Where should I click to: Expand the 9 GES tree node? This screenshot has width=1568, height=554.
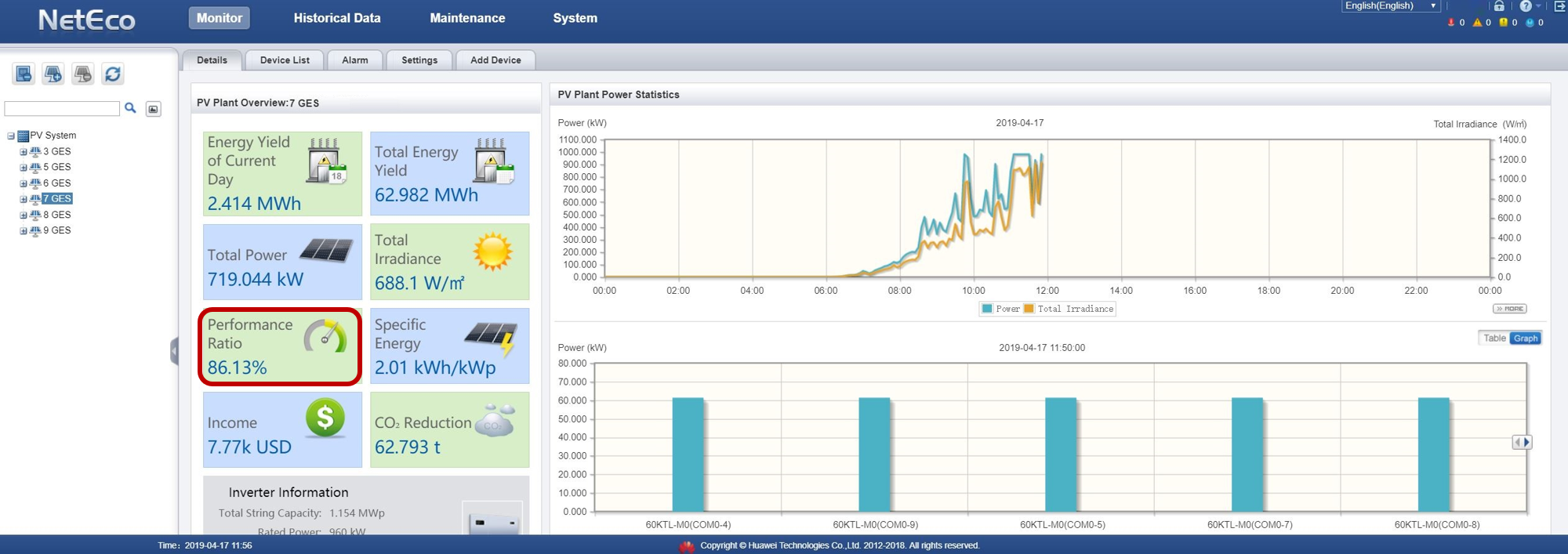coord(24,231)
